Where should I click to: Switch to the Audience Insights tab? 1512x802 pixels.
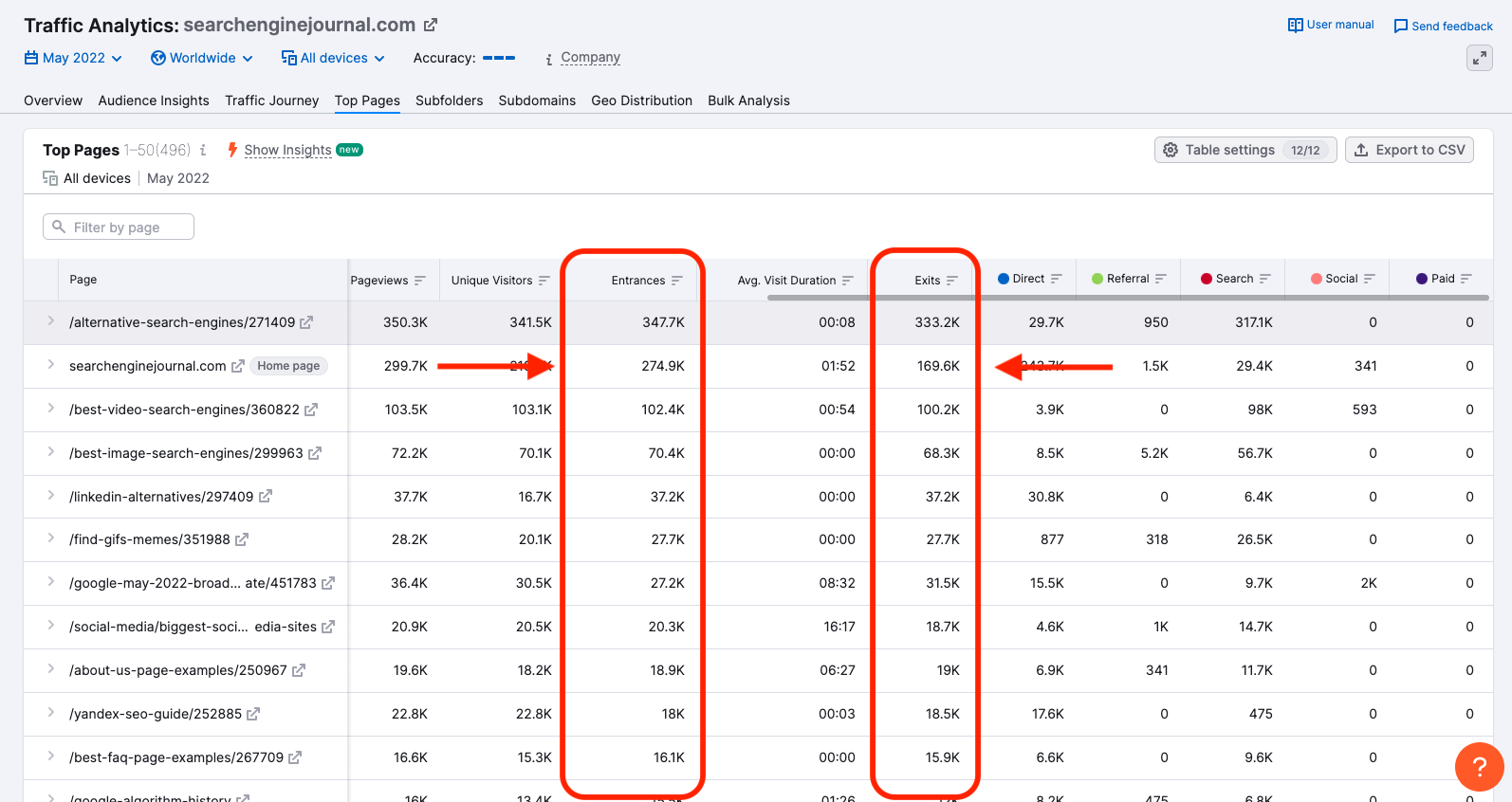coord(154,100)
